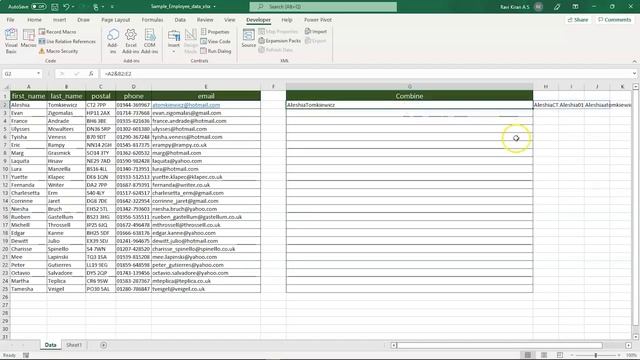Add a new sheet with plus icon
Screen dimensions: 640x360
103,345
